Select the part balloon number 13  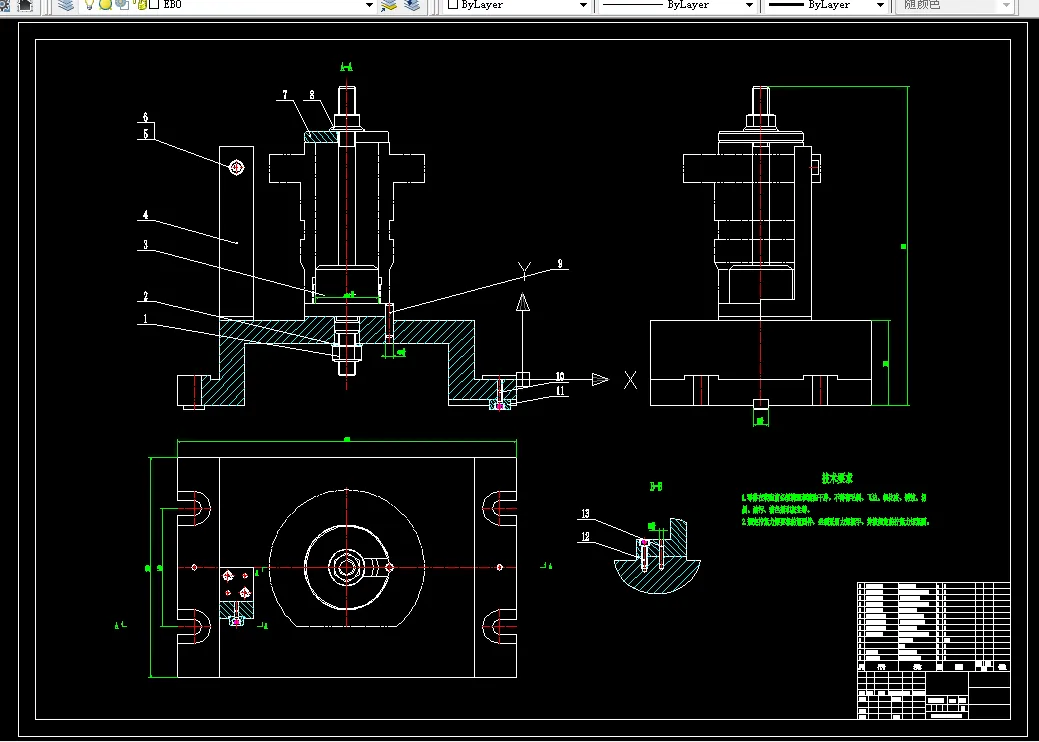pyautogui.click(x=585, y=513)
